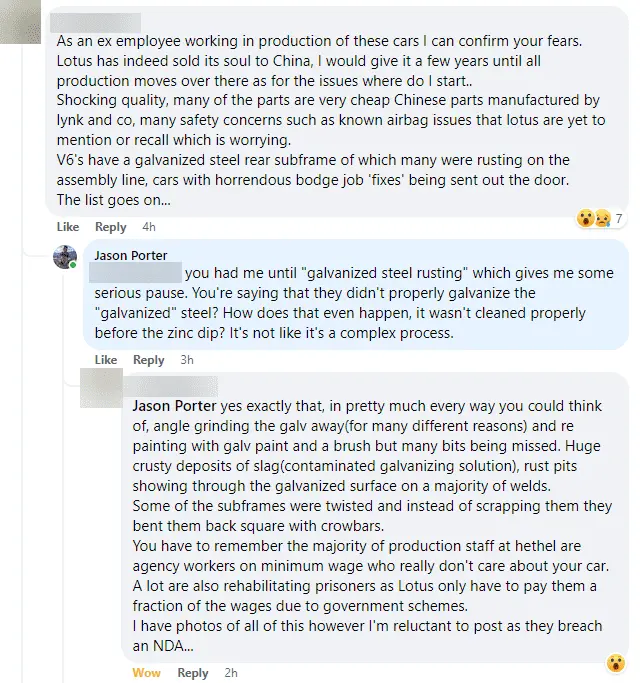View wow and sad reaction emojis on top comment

point(594,218)
